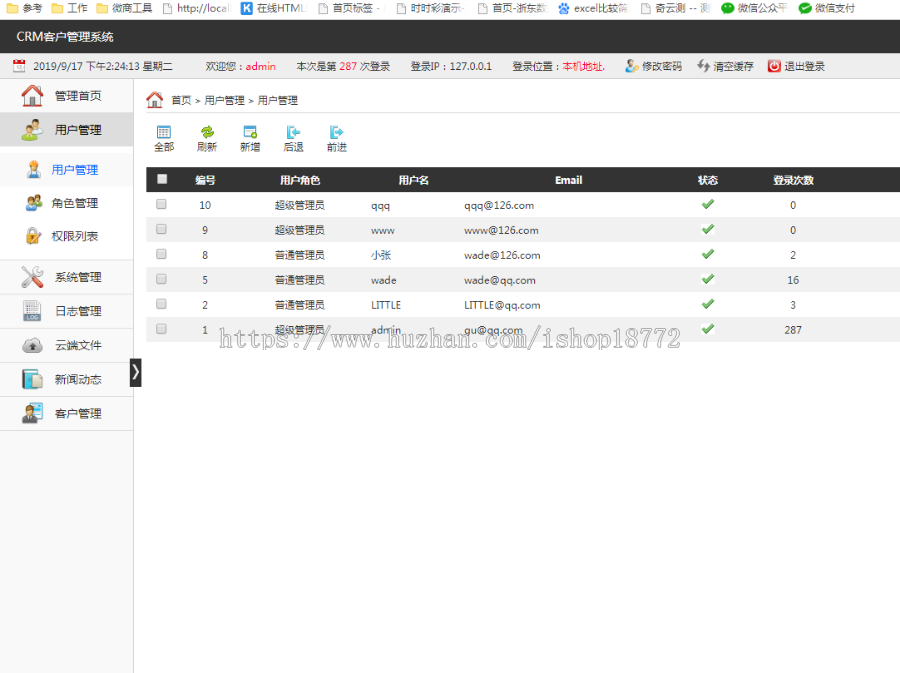Screen dimensions: 900x673
Task: Click the 客户管理 customer icon
Action: (32, 413)
